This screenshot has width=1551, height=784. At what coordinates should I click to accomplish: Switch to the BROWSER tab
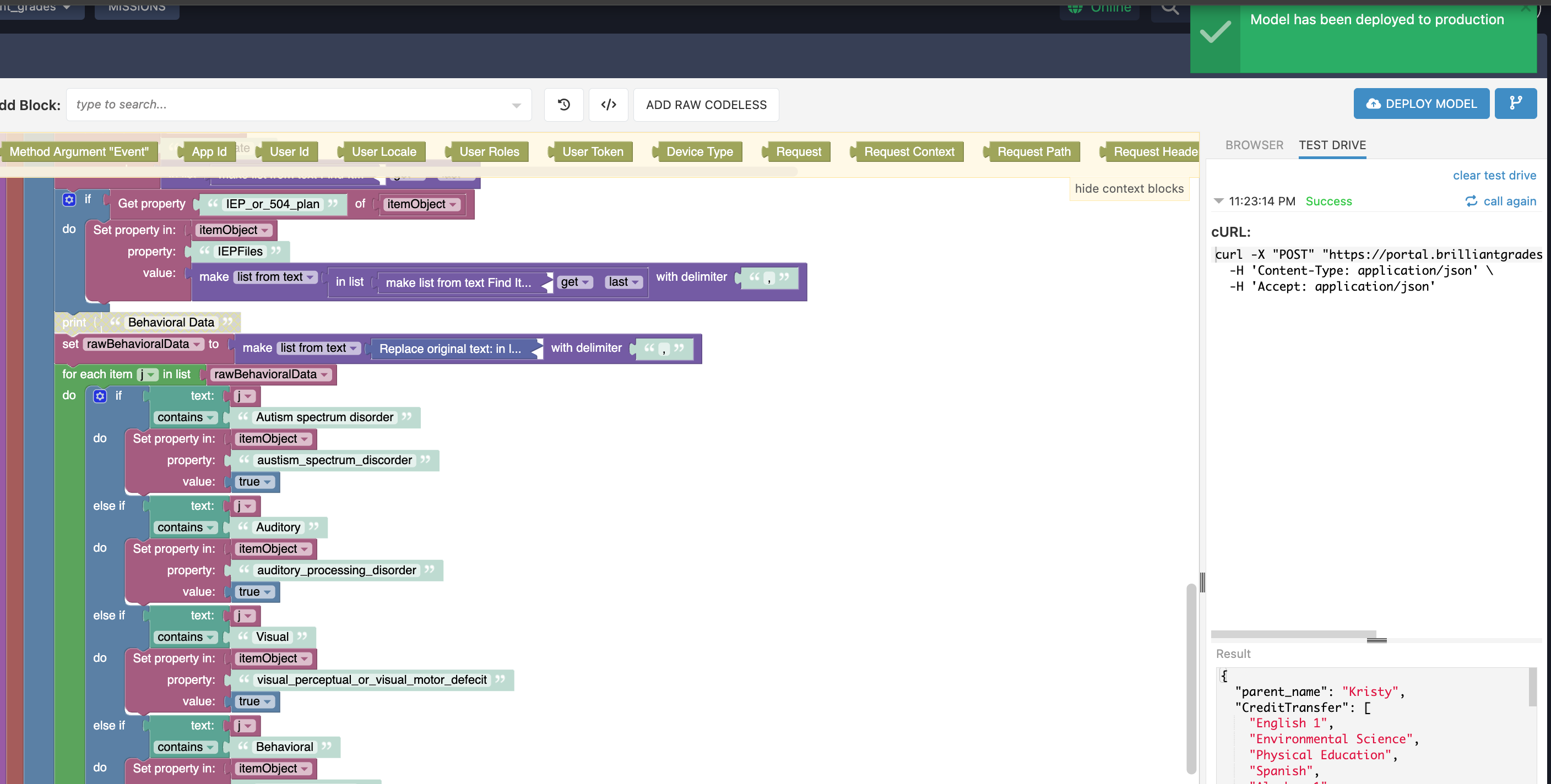pyautogui.click(x=1254, y=145)
